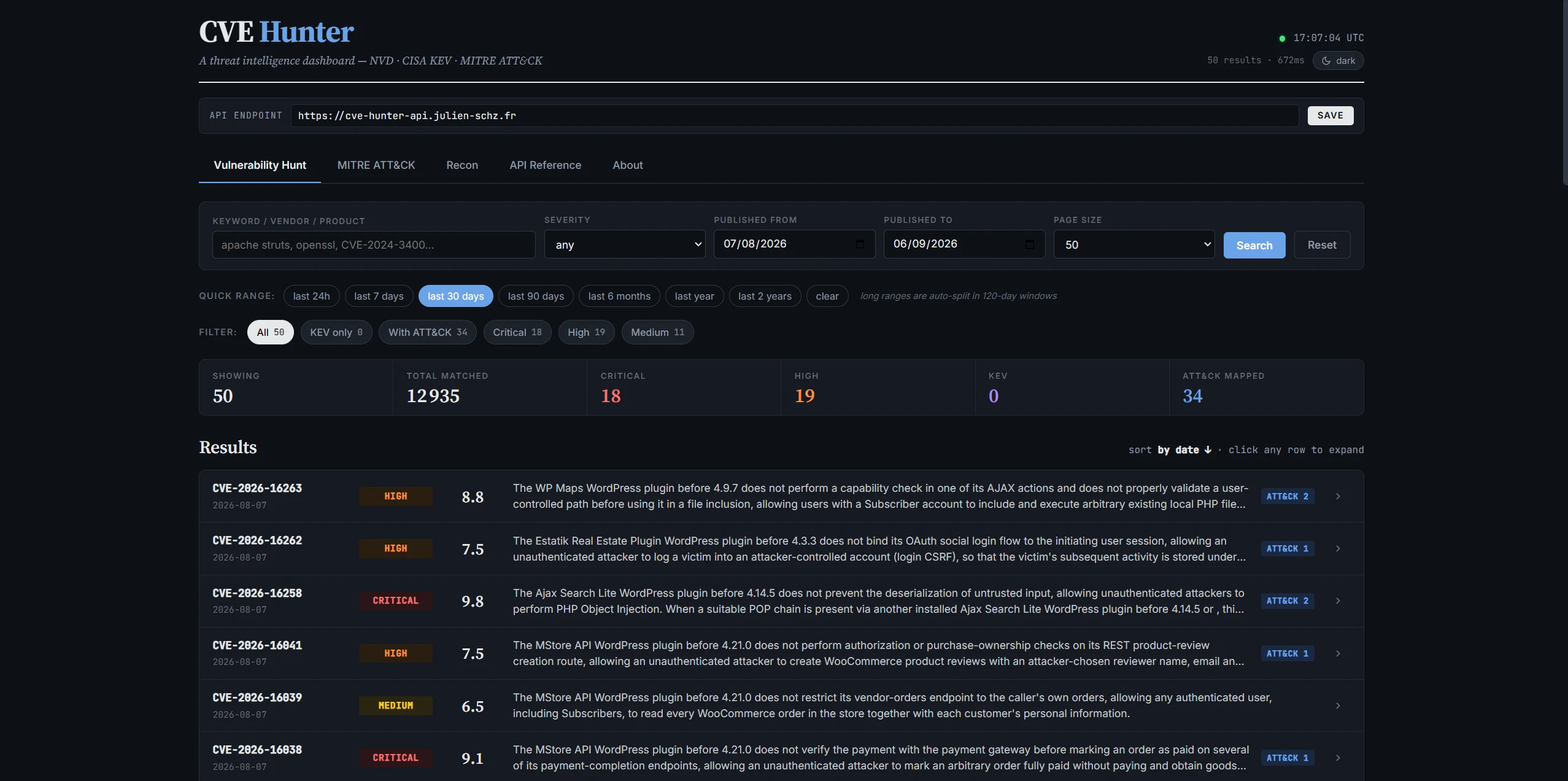Select the last 30 days quick range
The image size is (1568, 781).
tap(456, 296)
